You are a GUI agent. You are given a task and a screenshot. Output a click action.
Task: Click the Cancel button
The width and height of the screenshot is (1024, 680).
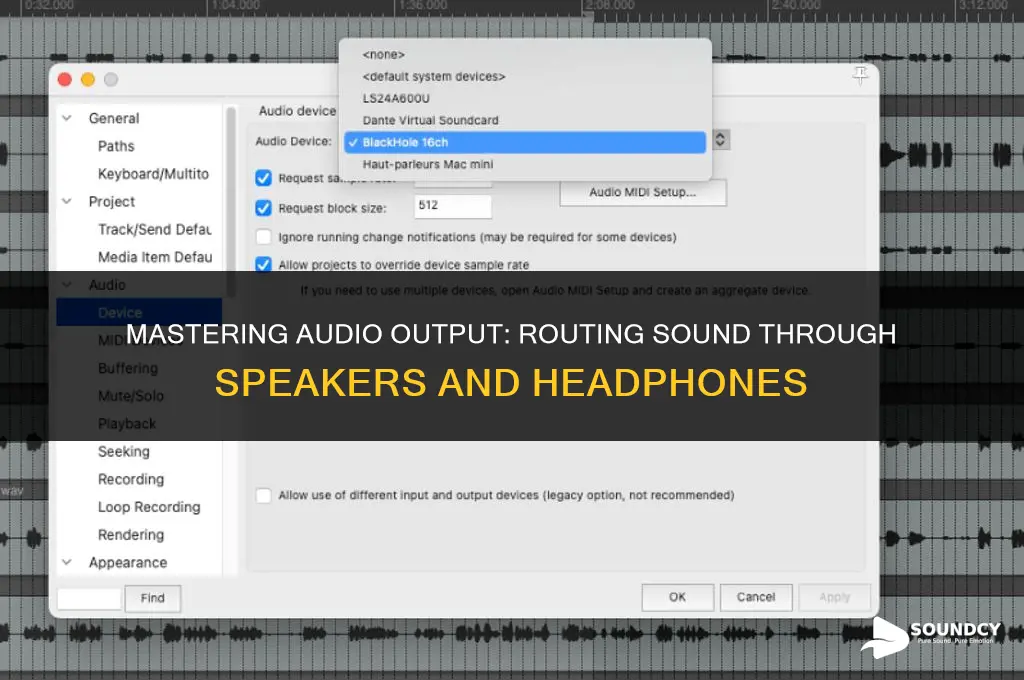pyautogui.click(x=756, y=597)
